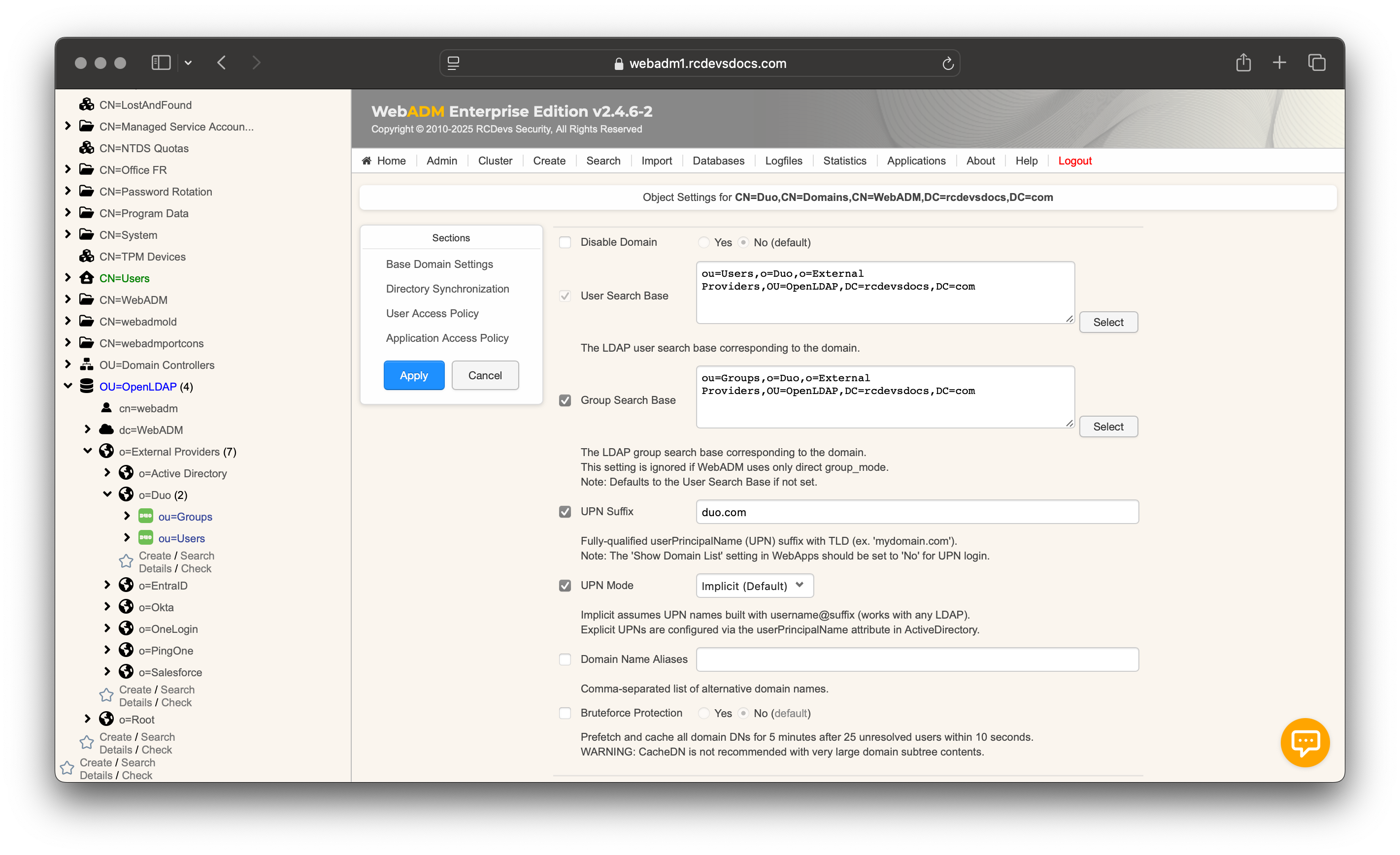Tick the Disable Domain checkbox
Image resolution: width=1400 pixels, height=855 pixels.
click(x=565, y=242)
